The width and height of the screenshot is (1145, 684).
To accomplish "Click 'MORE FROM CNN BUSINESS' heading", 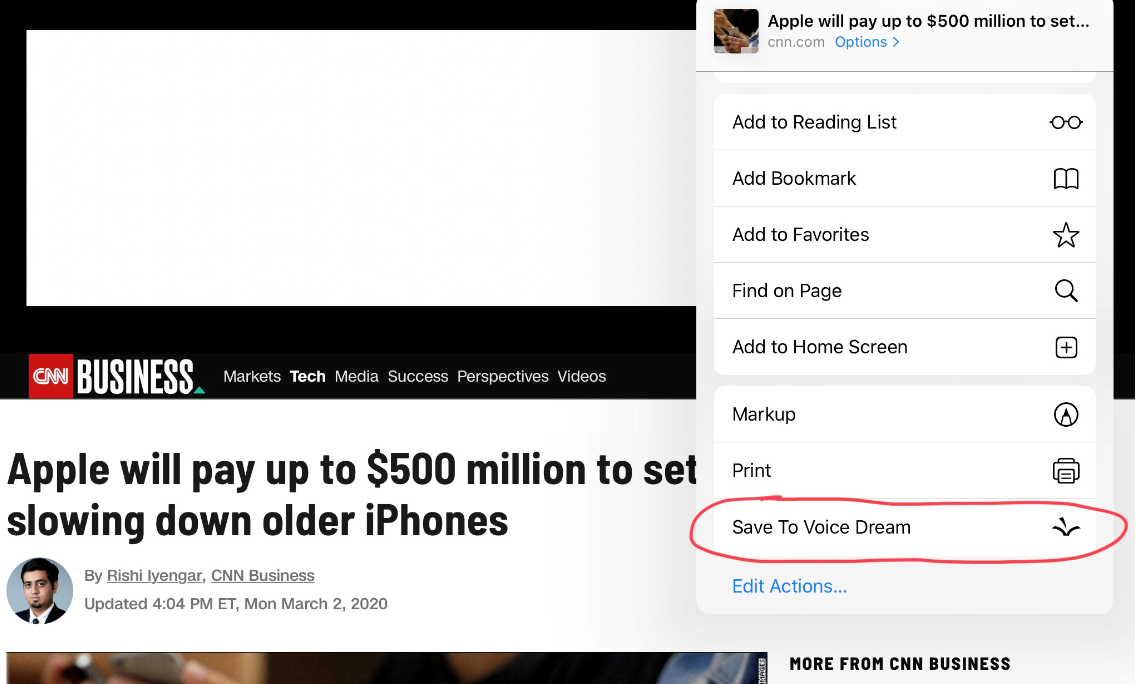I will [900, 664].
